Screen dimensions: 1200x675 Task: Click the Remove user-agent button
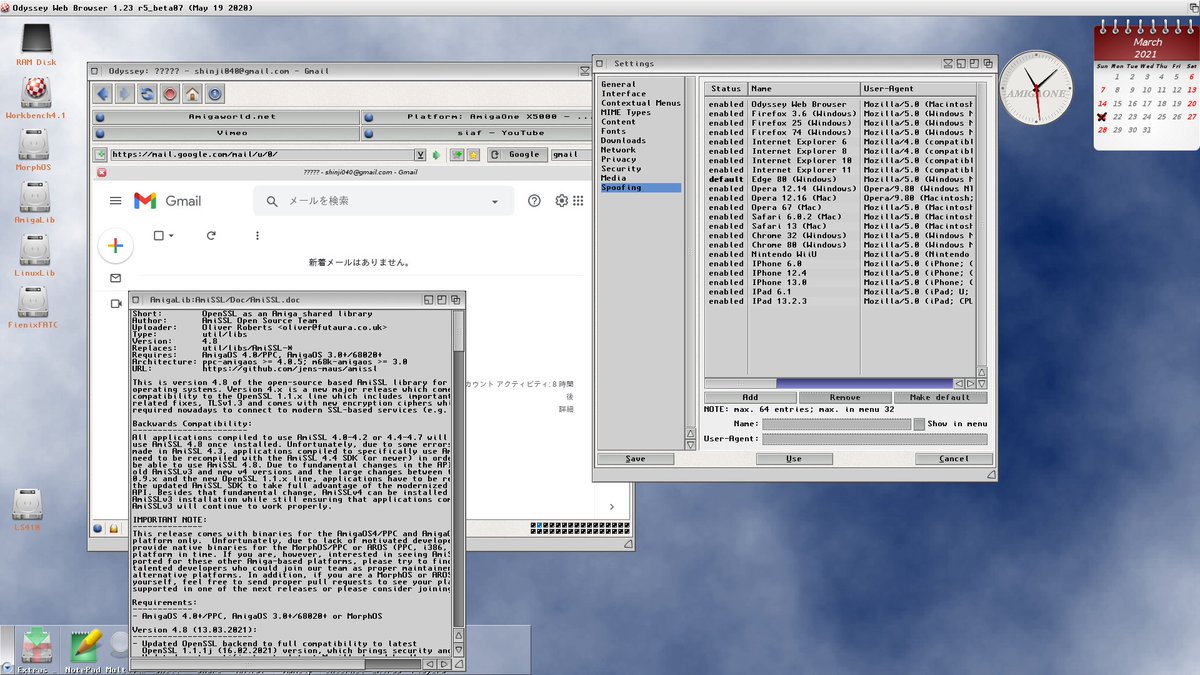[x=845, y=397]
